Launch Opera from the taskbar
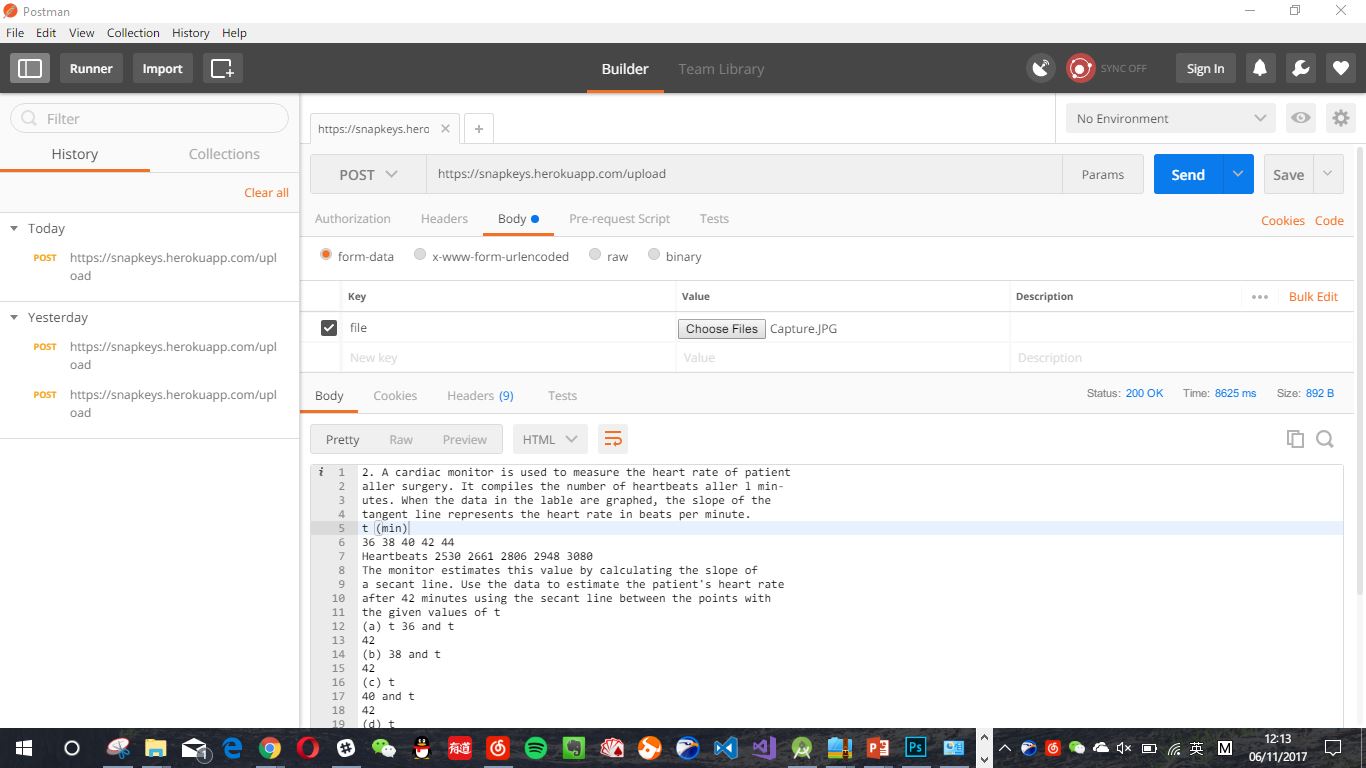 pyautogui.click(x=308, y=748)
